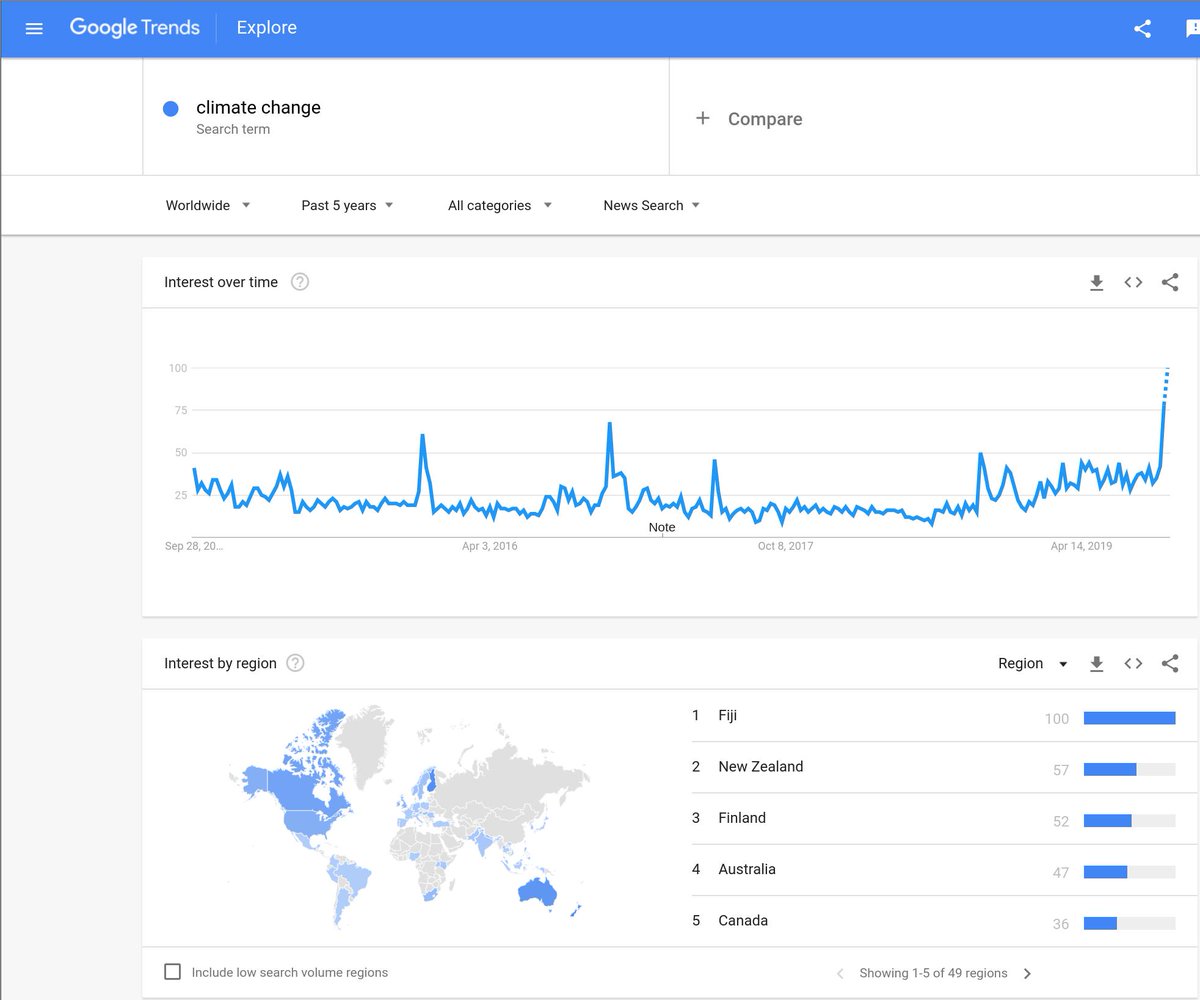
Task: Open the Explore page title
Action: point(266,28)
